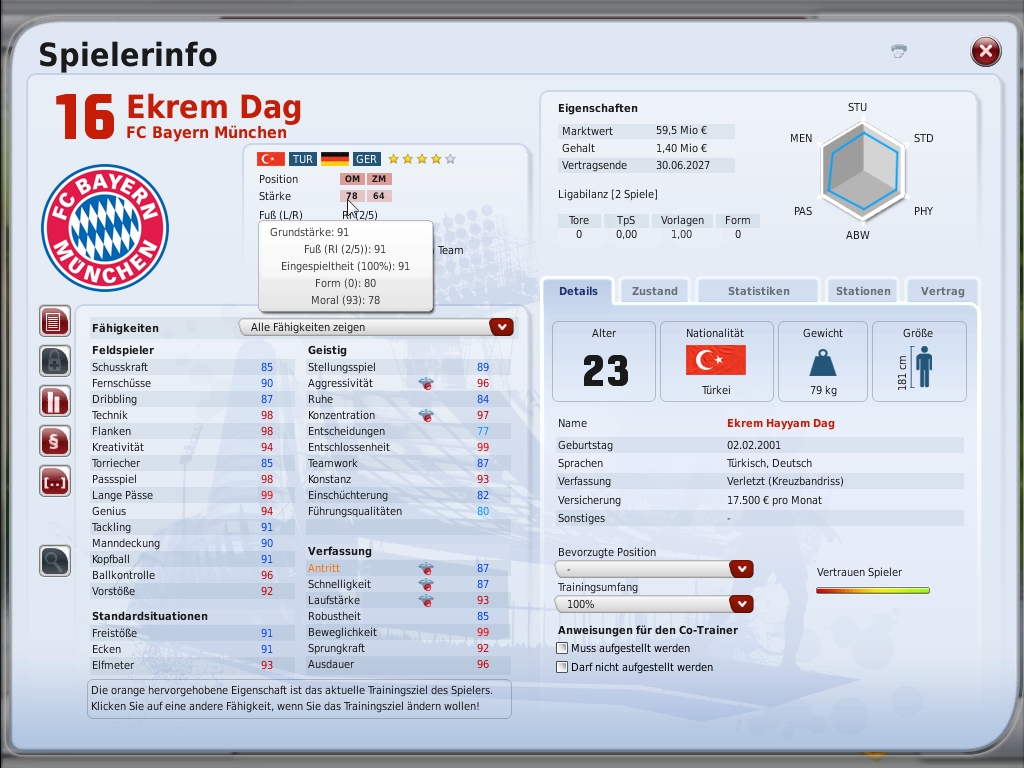Click the FC Bayern München club crest

pos(105,228)
